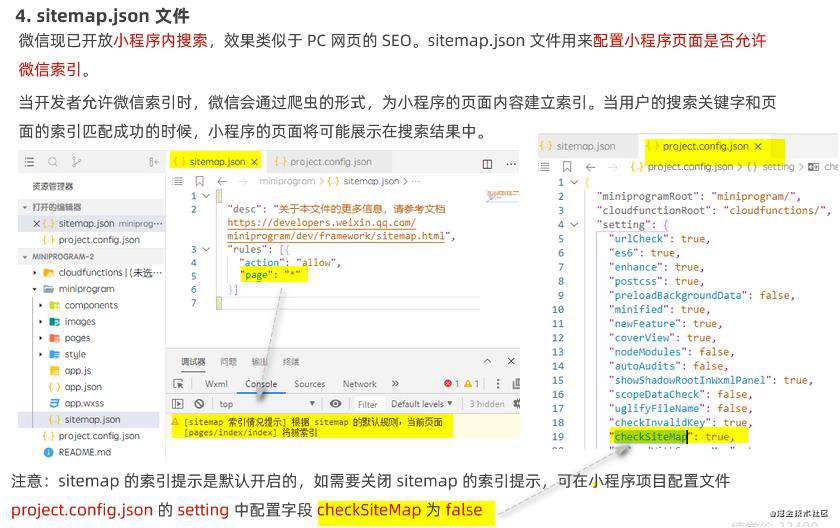Close the debug panel

[511, 361]
